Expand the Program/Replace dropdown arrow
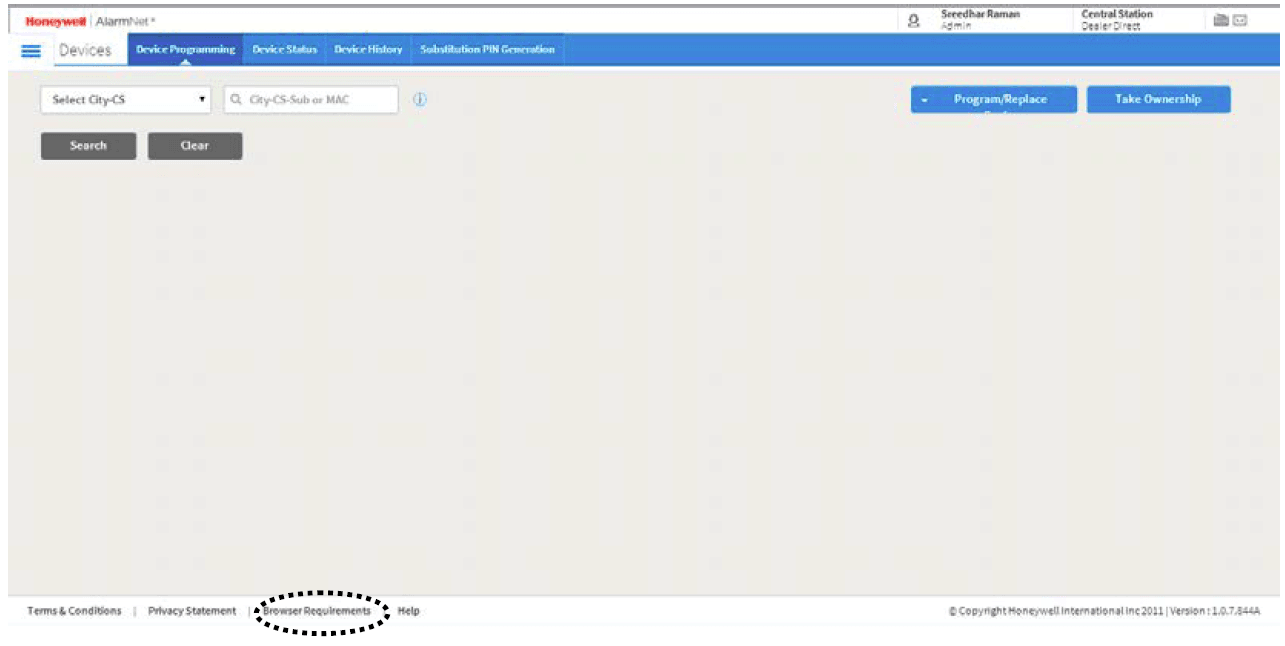This screenshot has height=646, width=1285. point(925,100)
